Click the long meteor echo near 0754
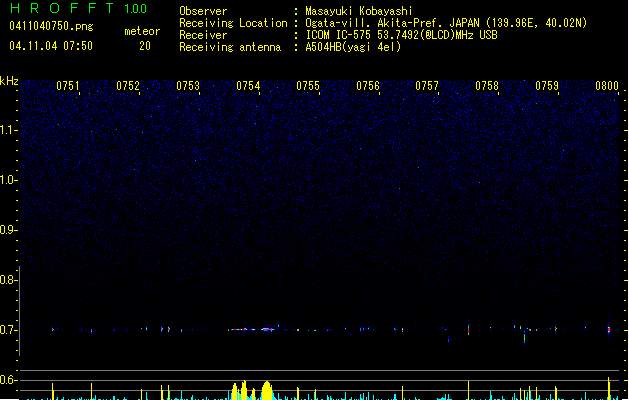 [252, 329]
